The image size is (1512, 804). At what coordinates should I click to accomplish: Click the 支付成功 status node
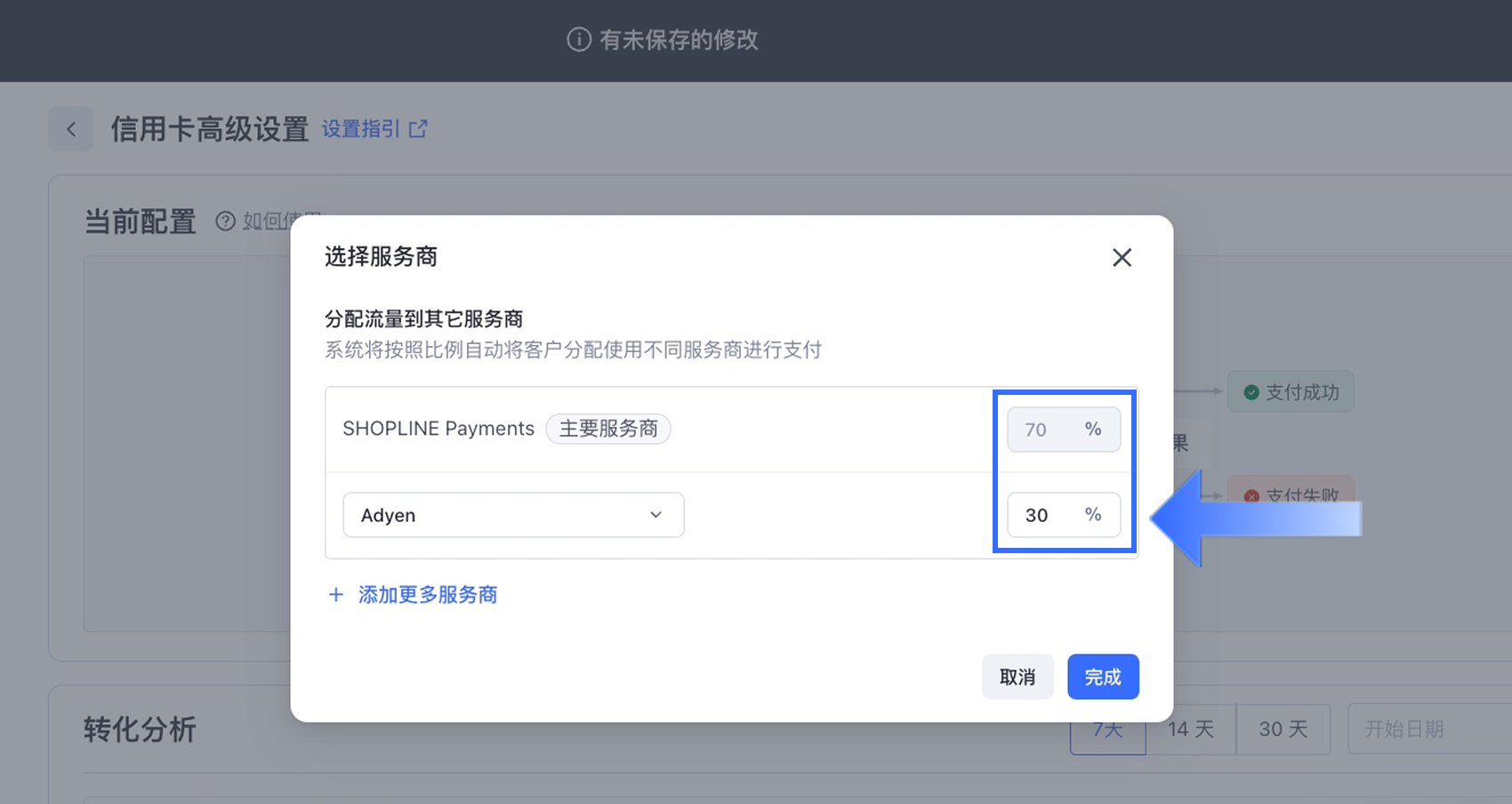(x=1291, y=392)
